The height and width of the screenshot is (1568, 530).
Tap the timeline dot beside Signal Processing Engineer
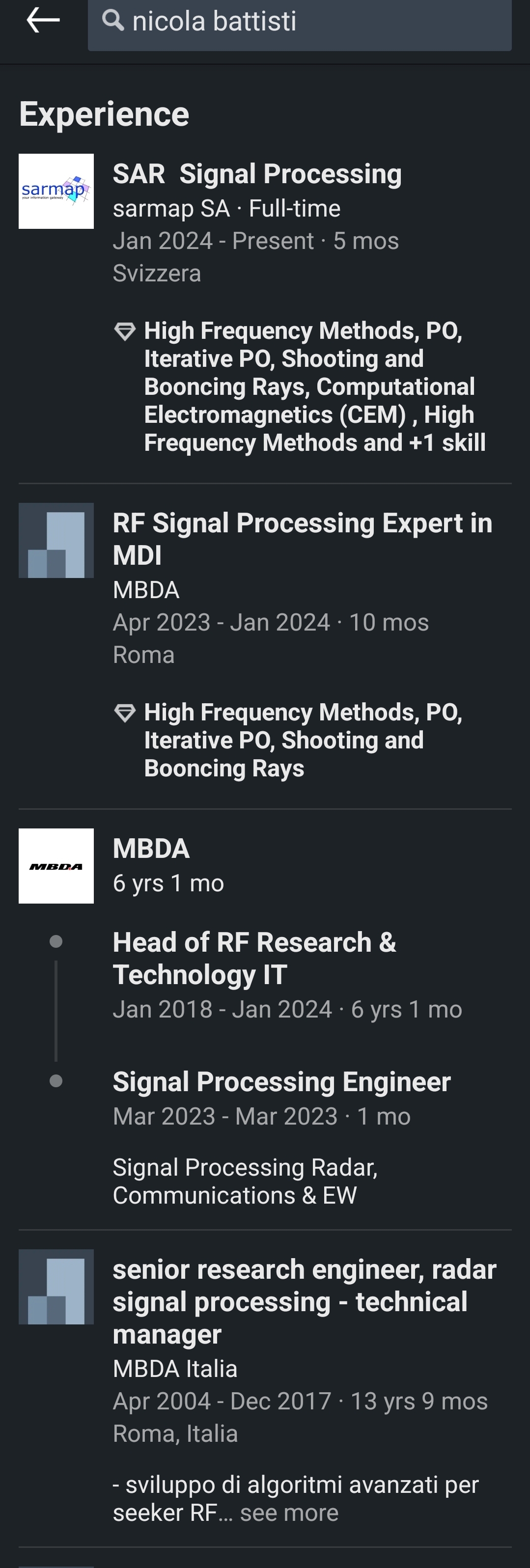56,1081
